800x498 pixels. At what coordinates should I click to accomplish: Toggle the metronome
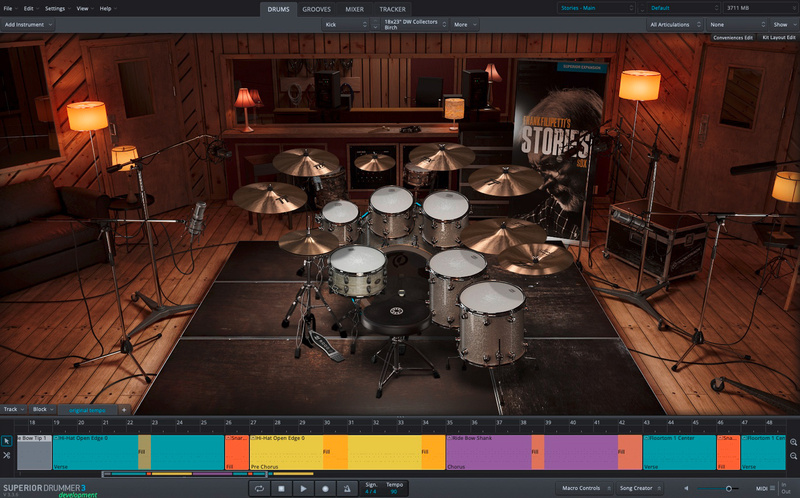tap(347, 488)
